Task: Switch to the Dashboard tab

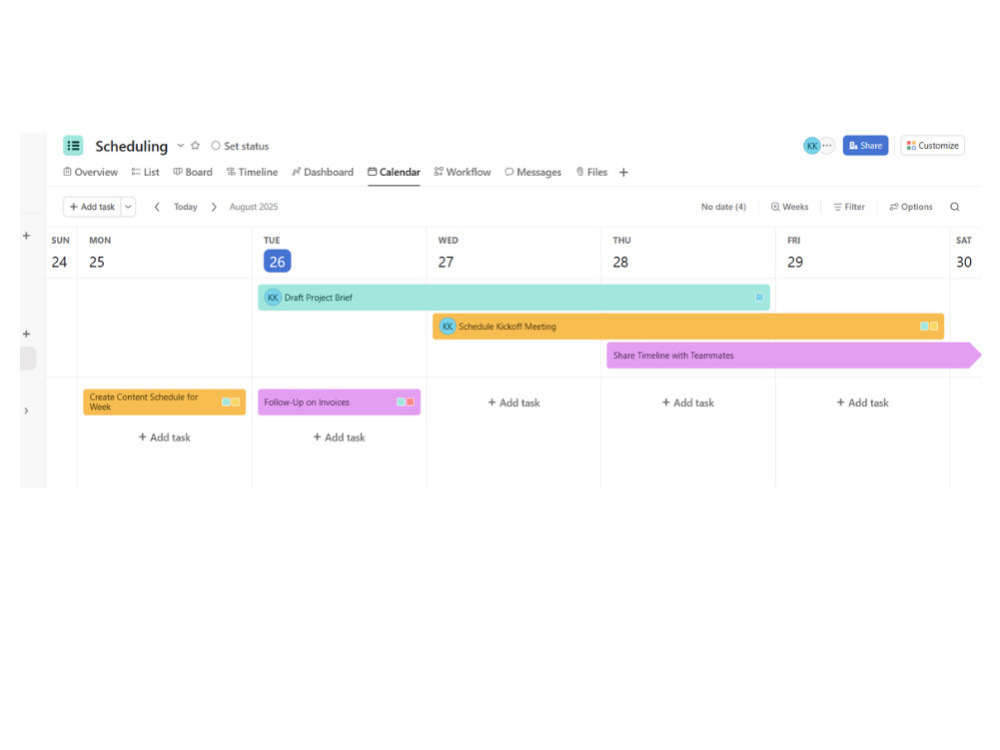Action: (322, 172)
